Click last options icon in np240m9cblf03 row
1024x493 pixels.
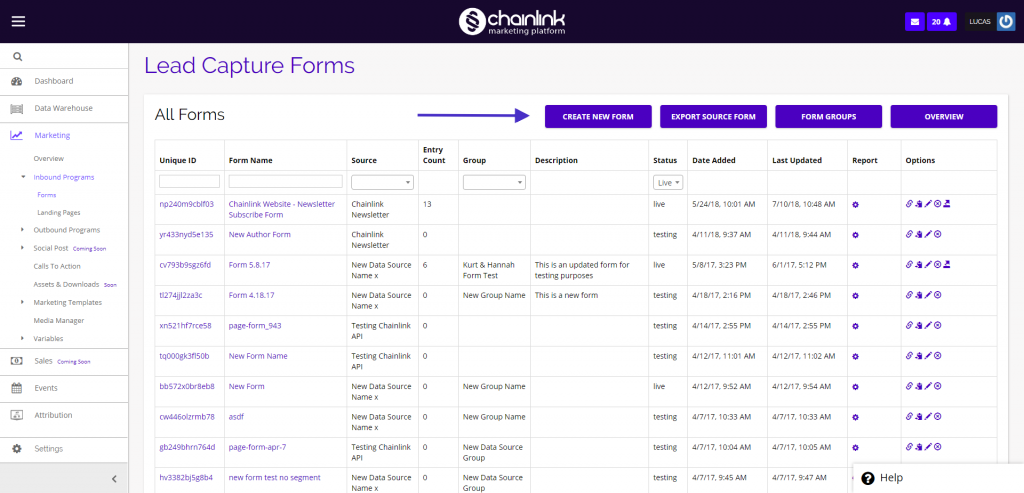coord(947,204)
